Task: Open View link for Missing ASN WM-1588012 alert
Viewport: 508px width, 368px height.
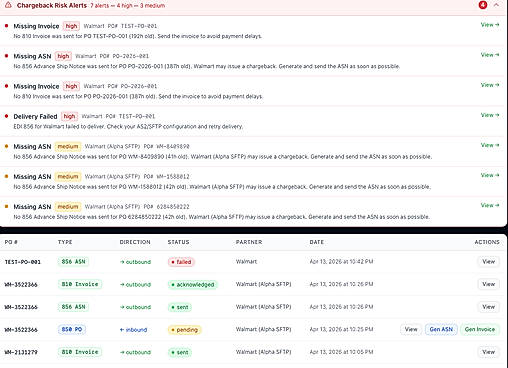Action: [x=490, y=175]
